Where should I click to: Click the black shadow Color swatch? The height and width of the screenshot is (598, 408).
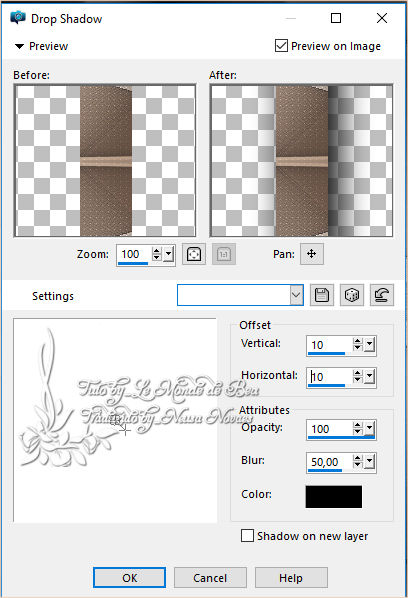pyautogui.click(x=334, y=497)
